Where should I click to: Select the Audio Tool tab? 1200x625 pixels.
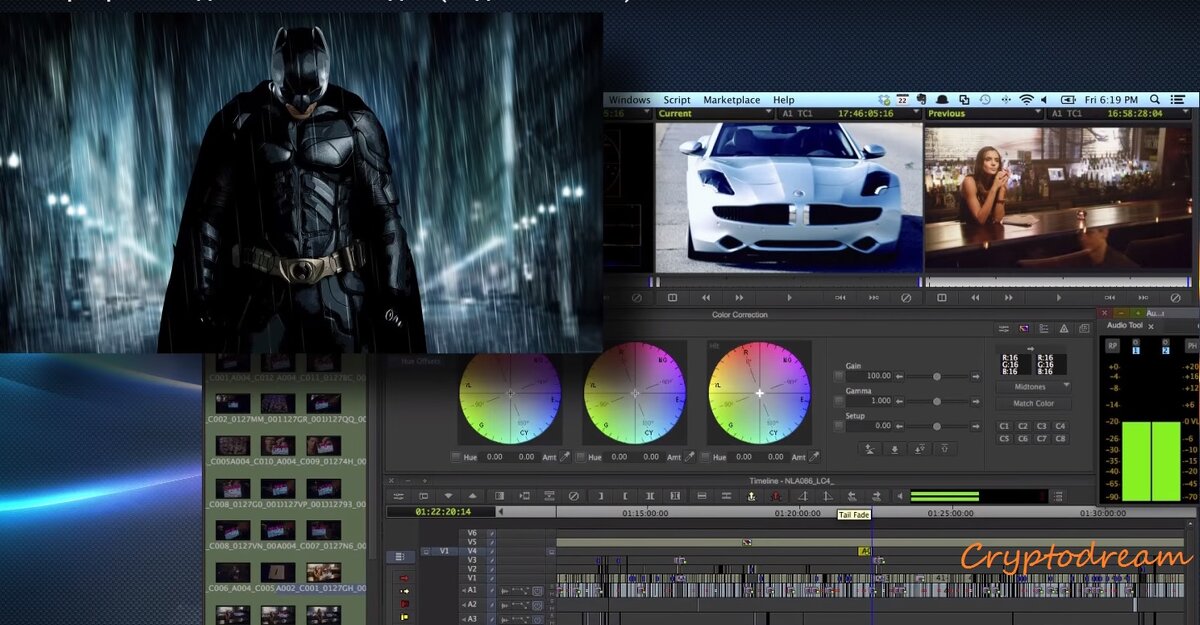tap(1125, 325)
